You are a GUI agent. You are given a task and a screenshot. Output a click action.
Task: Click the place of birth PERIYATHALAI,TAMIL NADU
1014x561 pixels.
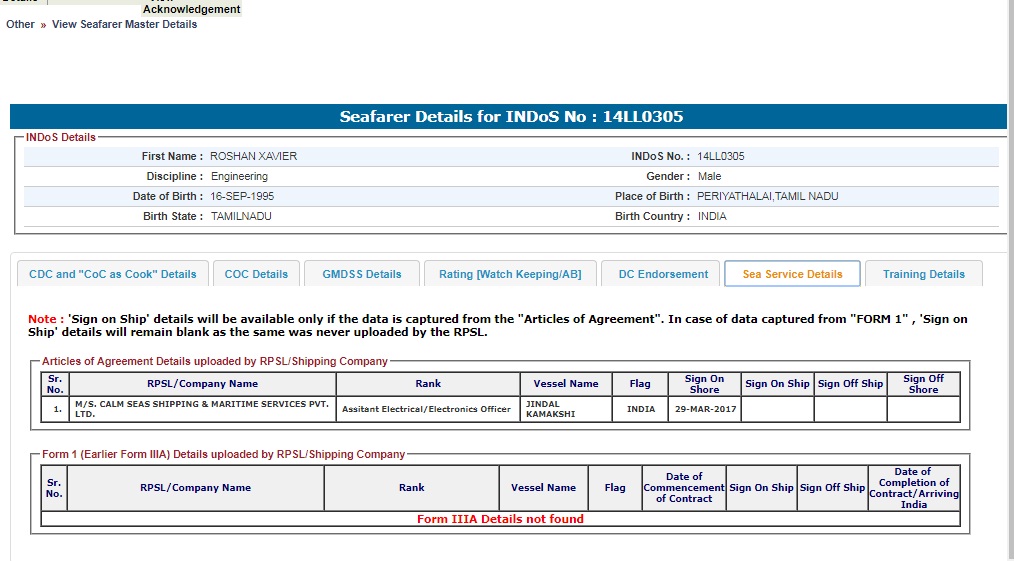(767, 196)
